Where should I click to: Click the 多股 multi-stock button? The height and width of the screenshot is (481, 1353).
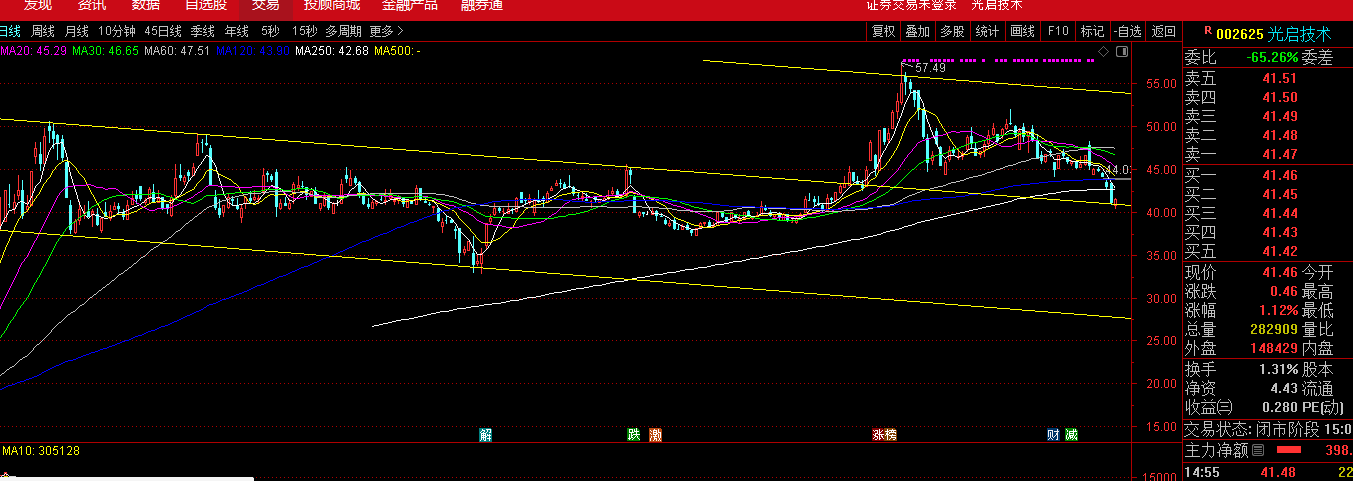point(952,32)
